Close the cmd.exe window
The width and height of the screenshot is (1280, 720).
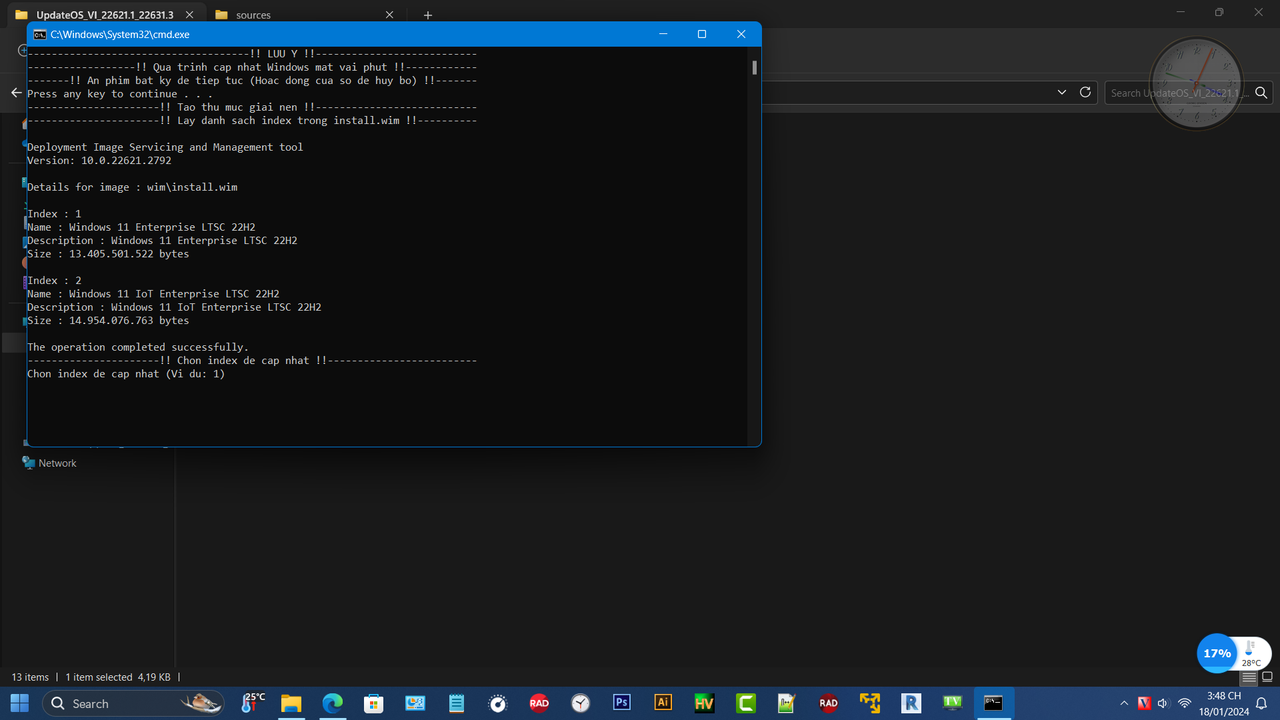point(741,34)
